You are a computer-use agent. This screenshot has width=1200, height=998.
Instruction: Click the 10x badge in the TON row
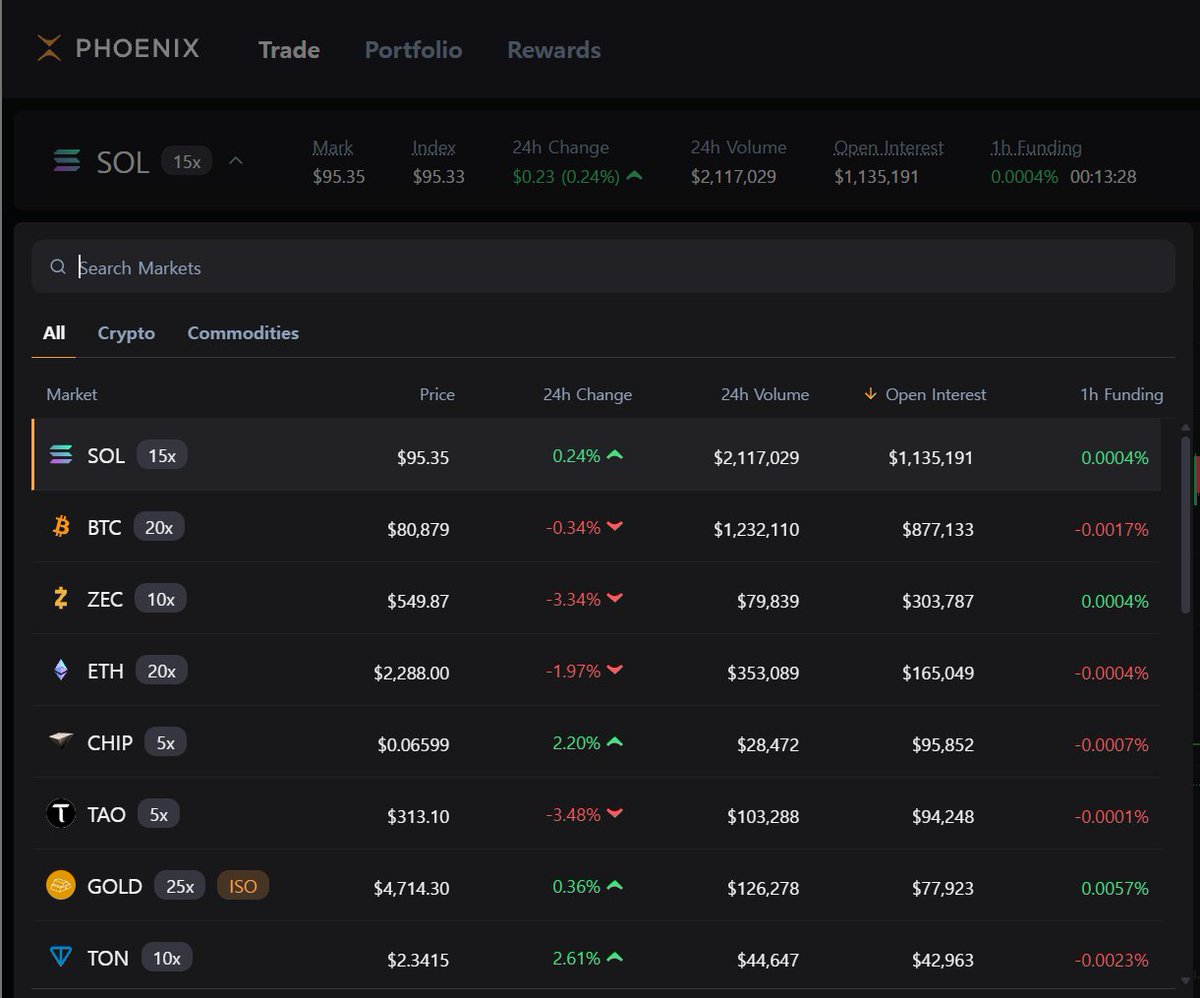tap(167, 958)
